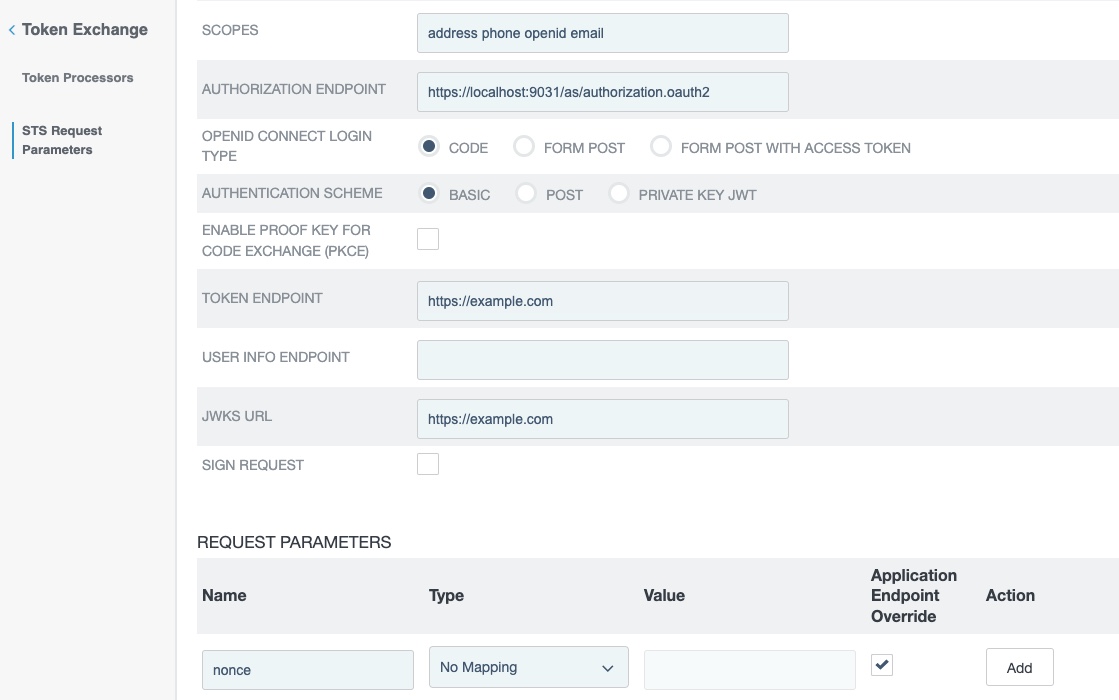Toggle the Sign Request checkbox
This screenshot has height=700, width=1119.
pos(428,464)
